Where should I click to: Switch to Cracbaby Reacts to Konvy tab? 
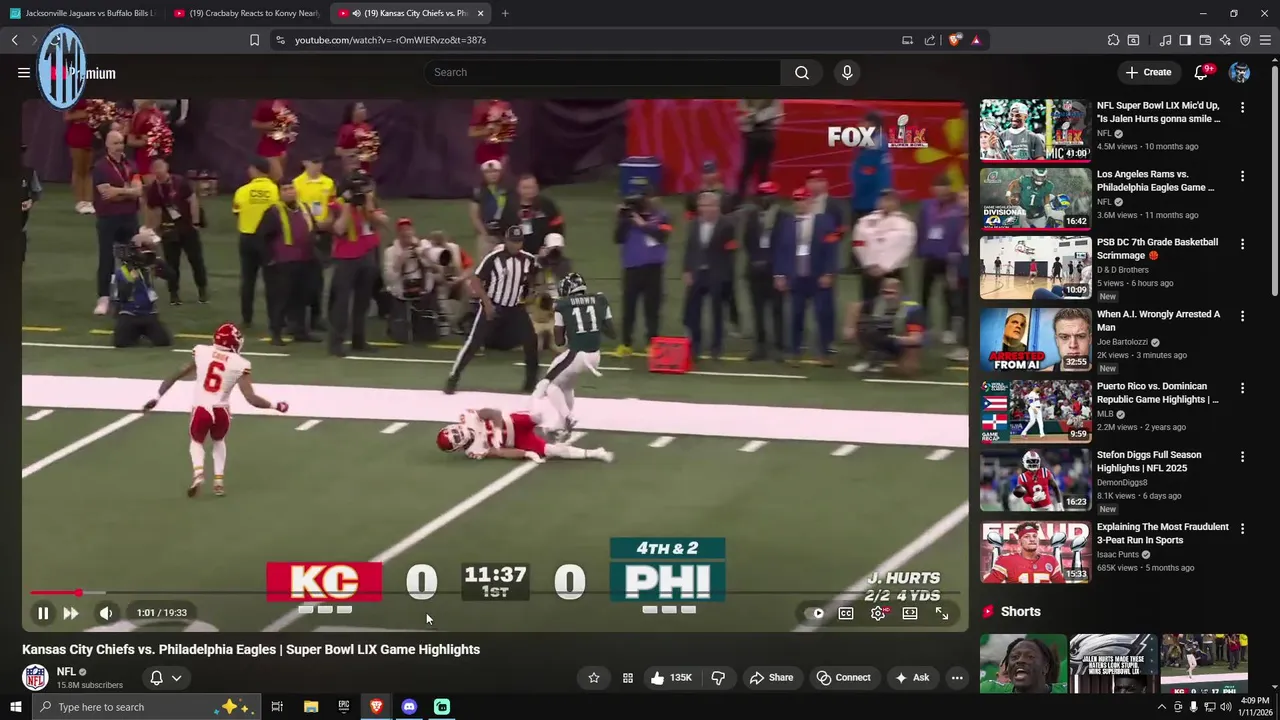(246, 13)
